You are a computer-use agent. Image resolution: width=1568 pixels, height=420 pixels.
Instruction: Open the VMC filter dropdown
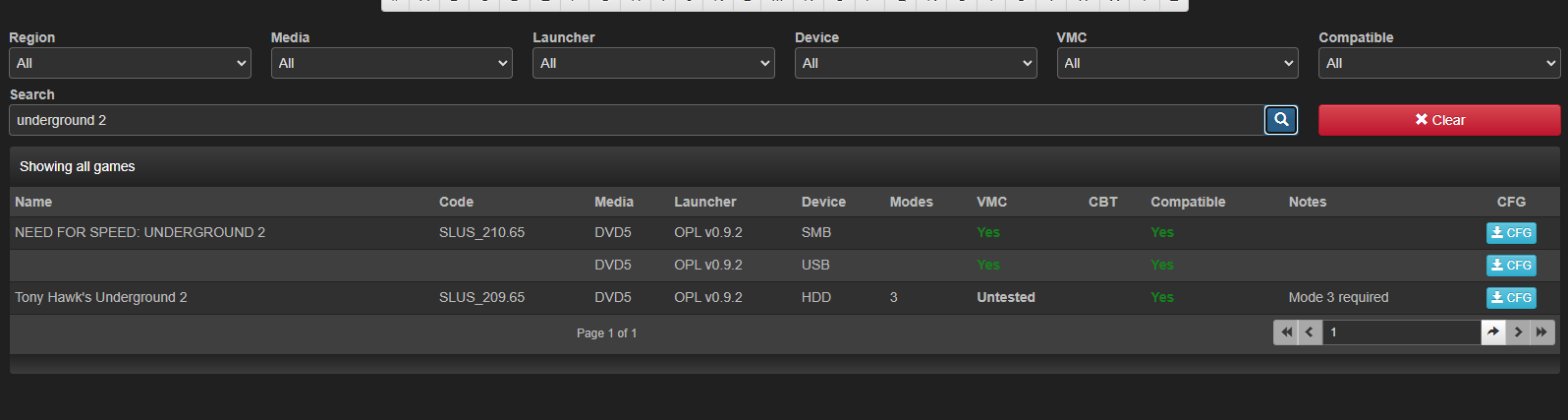(x=1177, y=63)
